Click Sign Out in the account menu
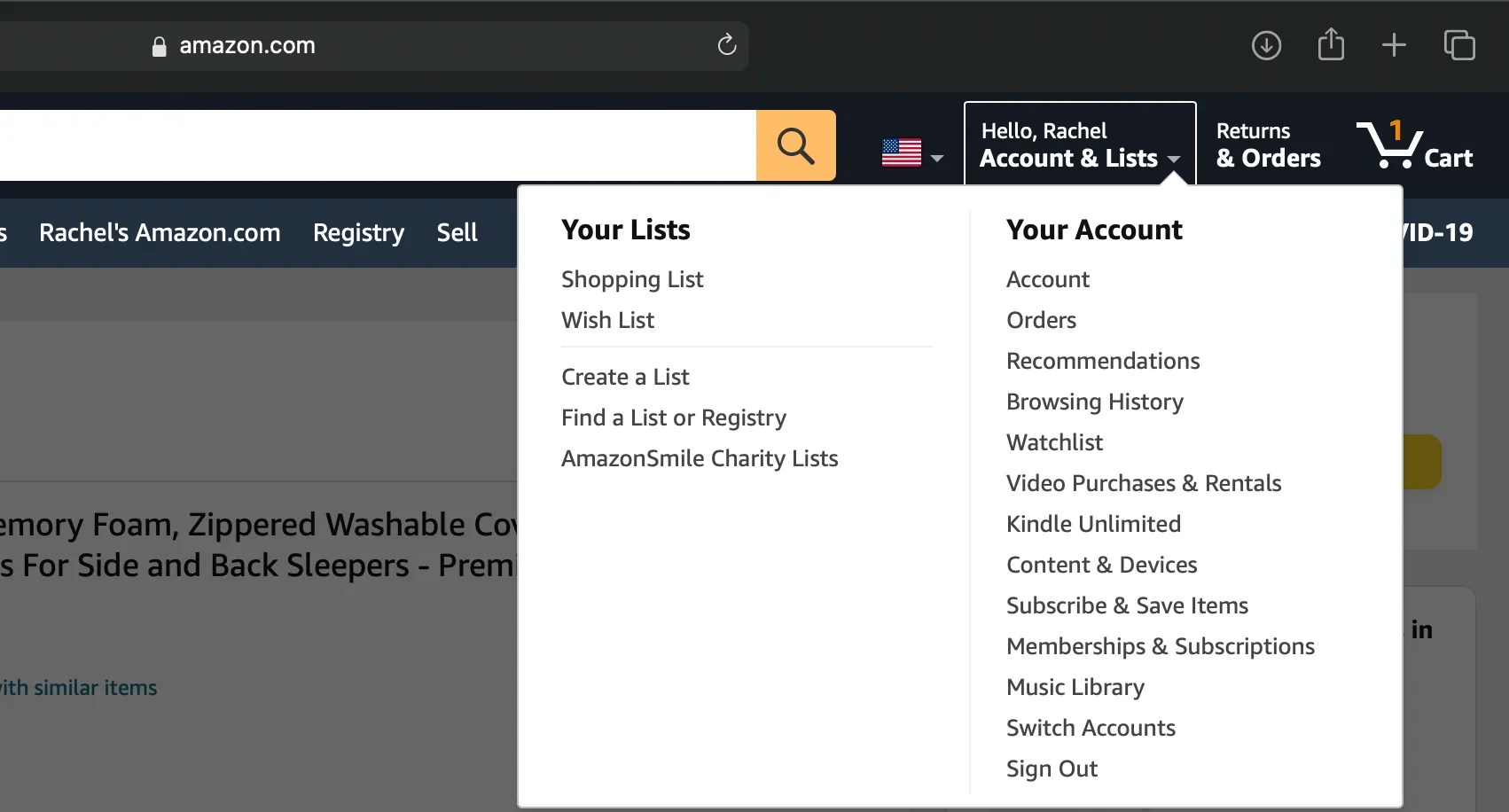Viewport: 1509px width, 812px height. pyautogui.click(x=1052, y=769)
